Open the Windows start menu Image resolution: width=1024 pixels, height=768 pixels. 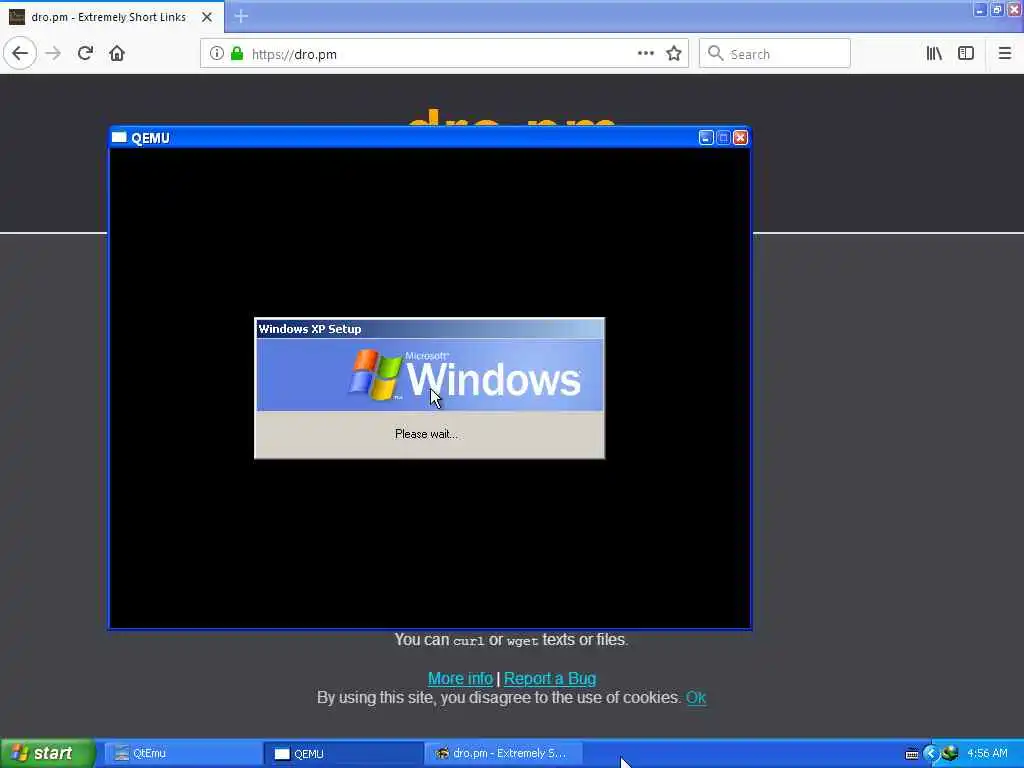point(47,753)
